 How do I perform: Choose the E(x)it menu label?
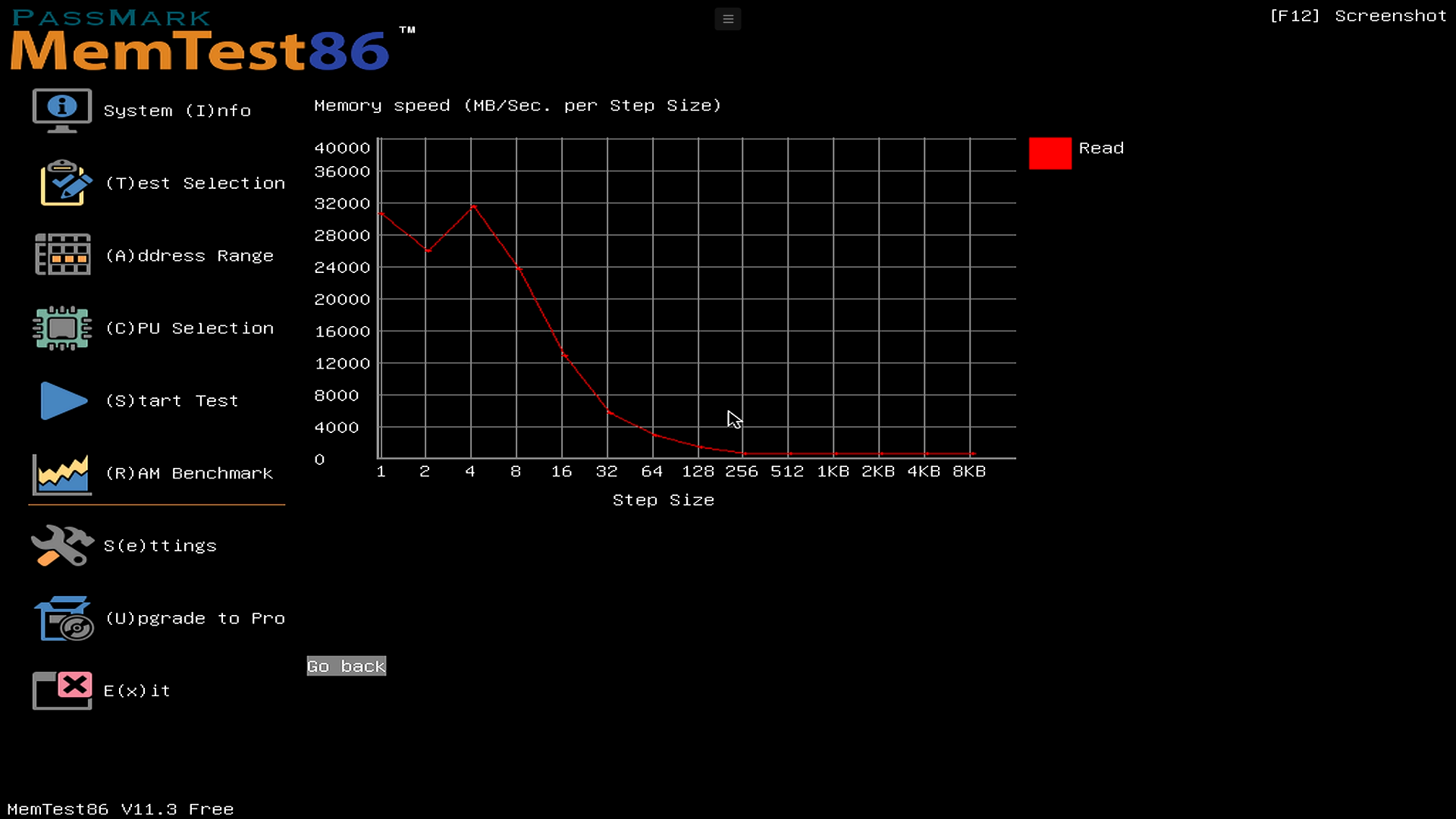[136, 691]
